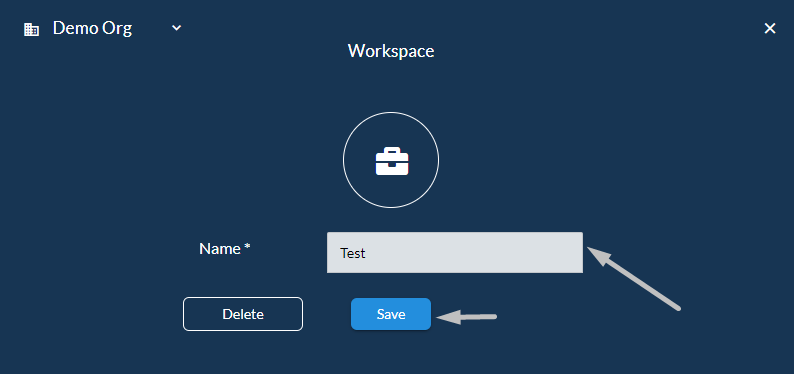
Task: Click the Name * field label
Action: pos(225,248)
